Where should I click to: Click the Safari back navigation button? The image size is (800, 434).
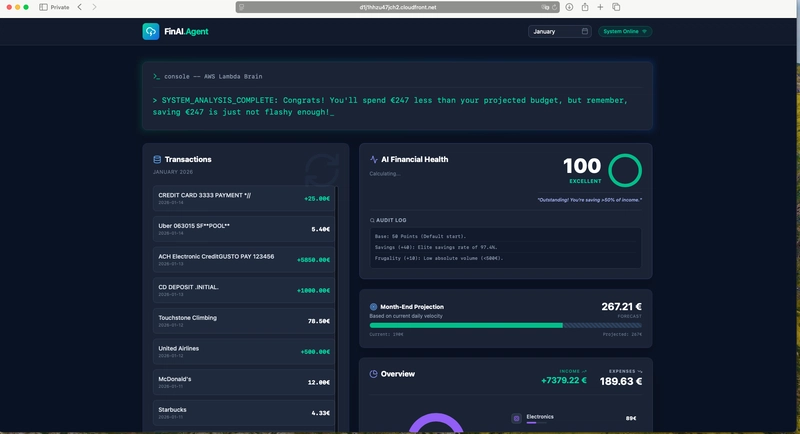80,7
